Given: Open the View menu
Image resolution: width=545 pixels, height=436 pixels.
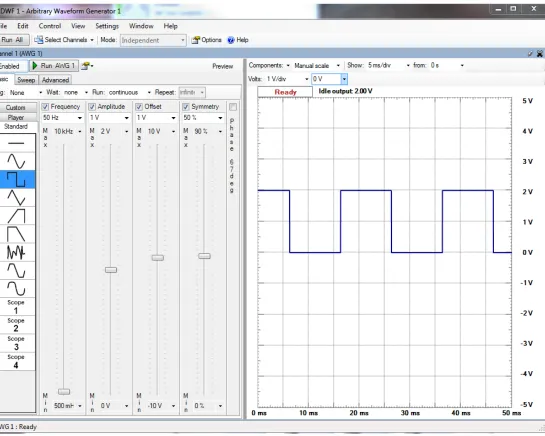Looking at the screenshot, I should click(78, 26).
